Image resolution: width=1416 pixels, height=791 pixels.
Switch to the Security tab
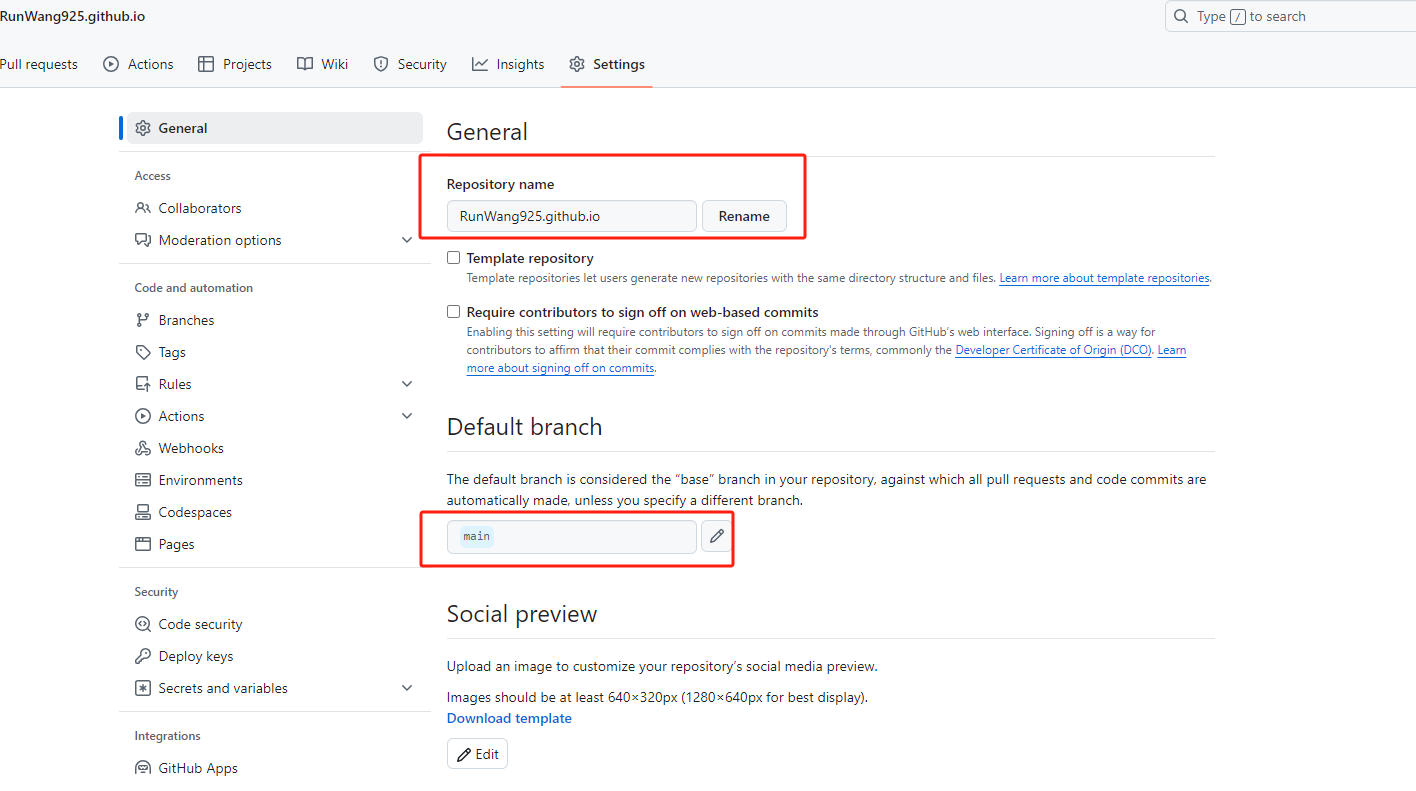tap(410, 64)
